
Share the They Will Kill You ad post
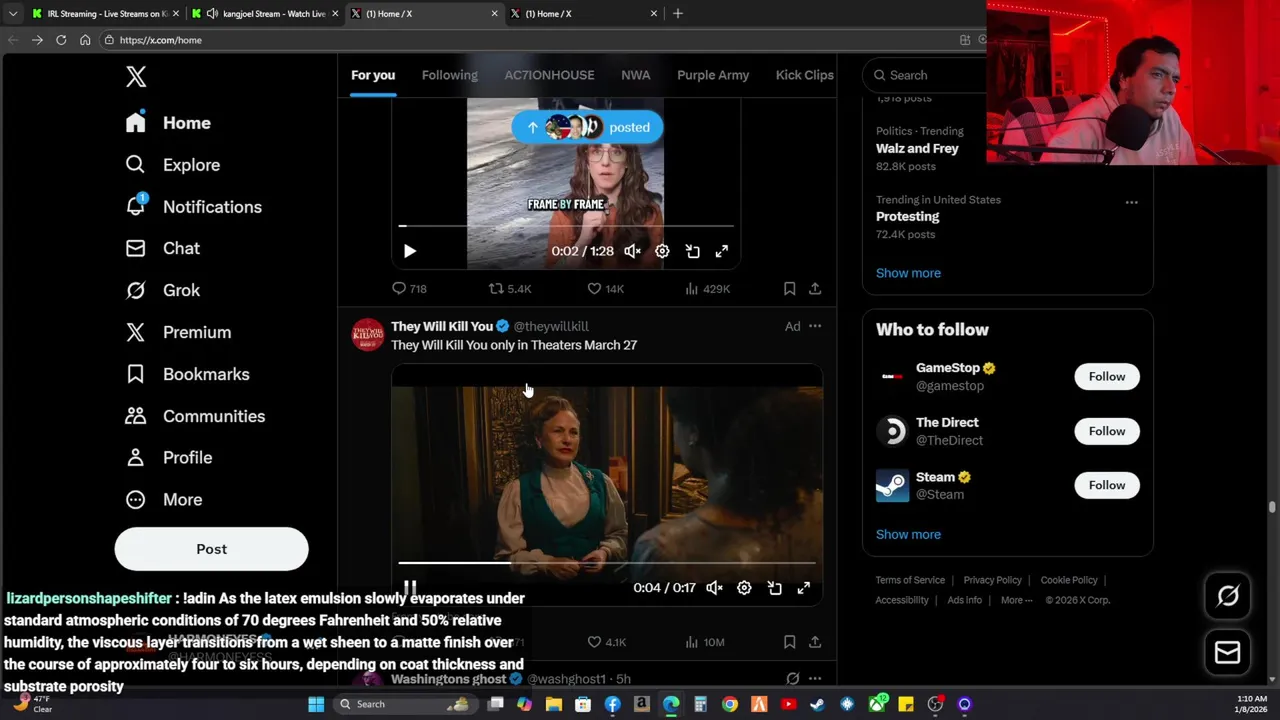[x=815, y=642]
